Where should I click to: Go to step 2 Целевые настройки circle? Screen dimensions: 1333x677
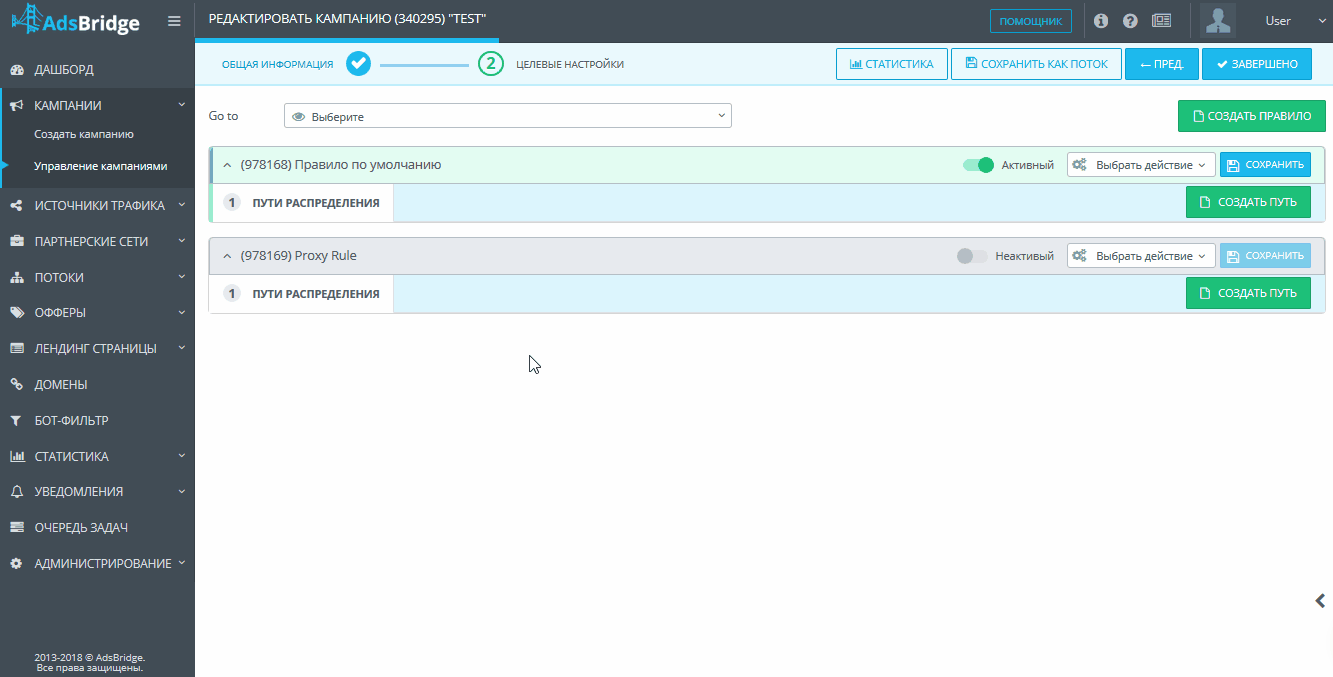490,64
